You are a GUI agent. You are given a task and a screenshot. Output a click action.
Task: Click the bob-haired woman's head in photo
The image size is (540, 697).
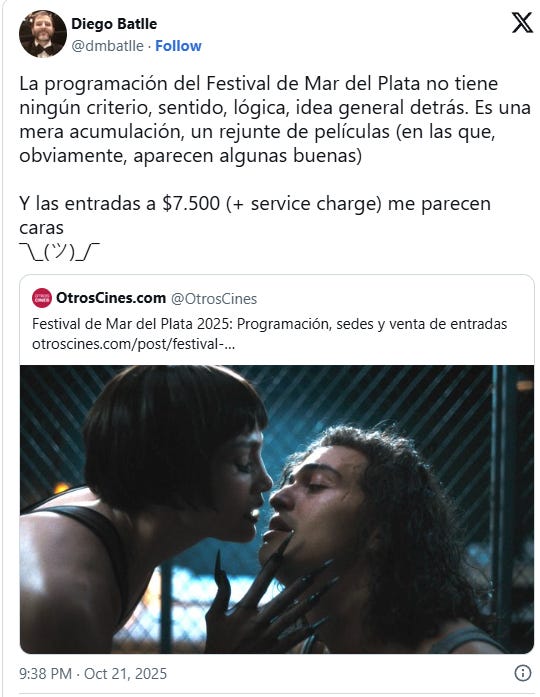point(178,445)
